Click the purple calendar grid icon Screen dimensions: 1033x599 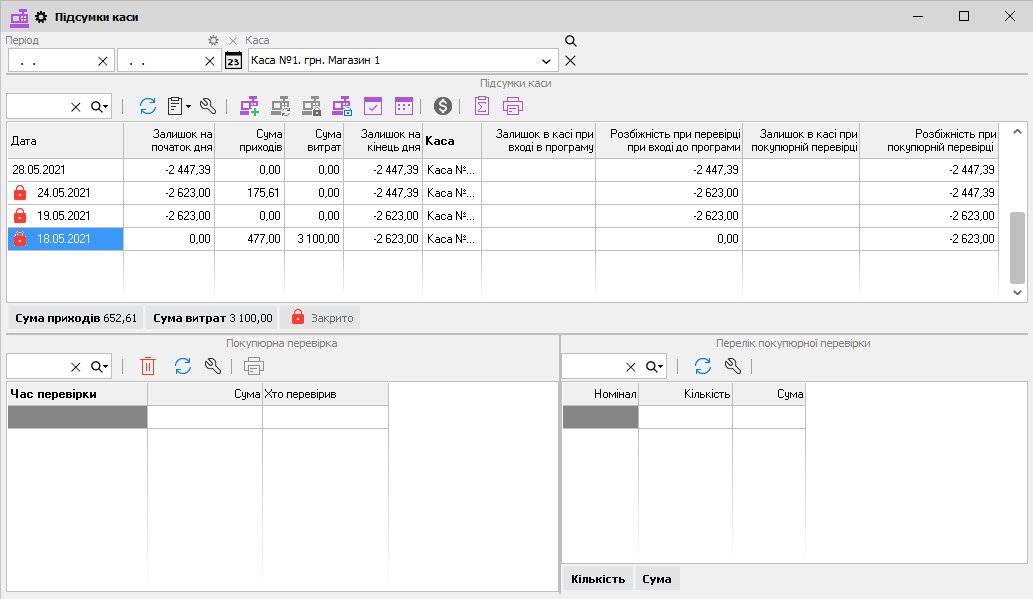[x=404, y=106]
